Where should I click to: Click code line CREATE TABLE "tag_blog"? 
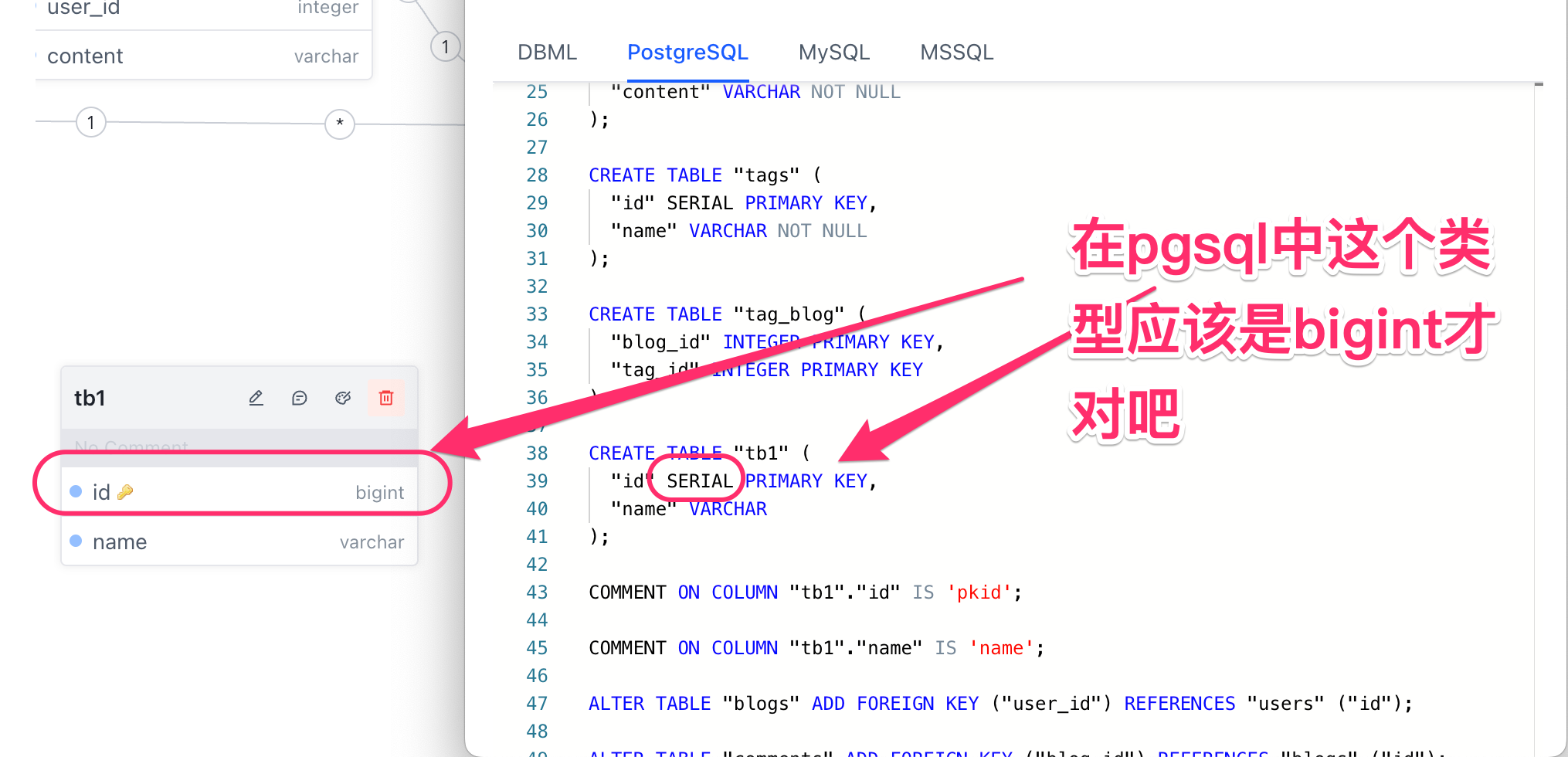click(728, 314)
